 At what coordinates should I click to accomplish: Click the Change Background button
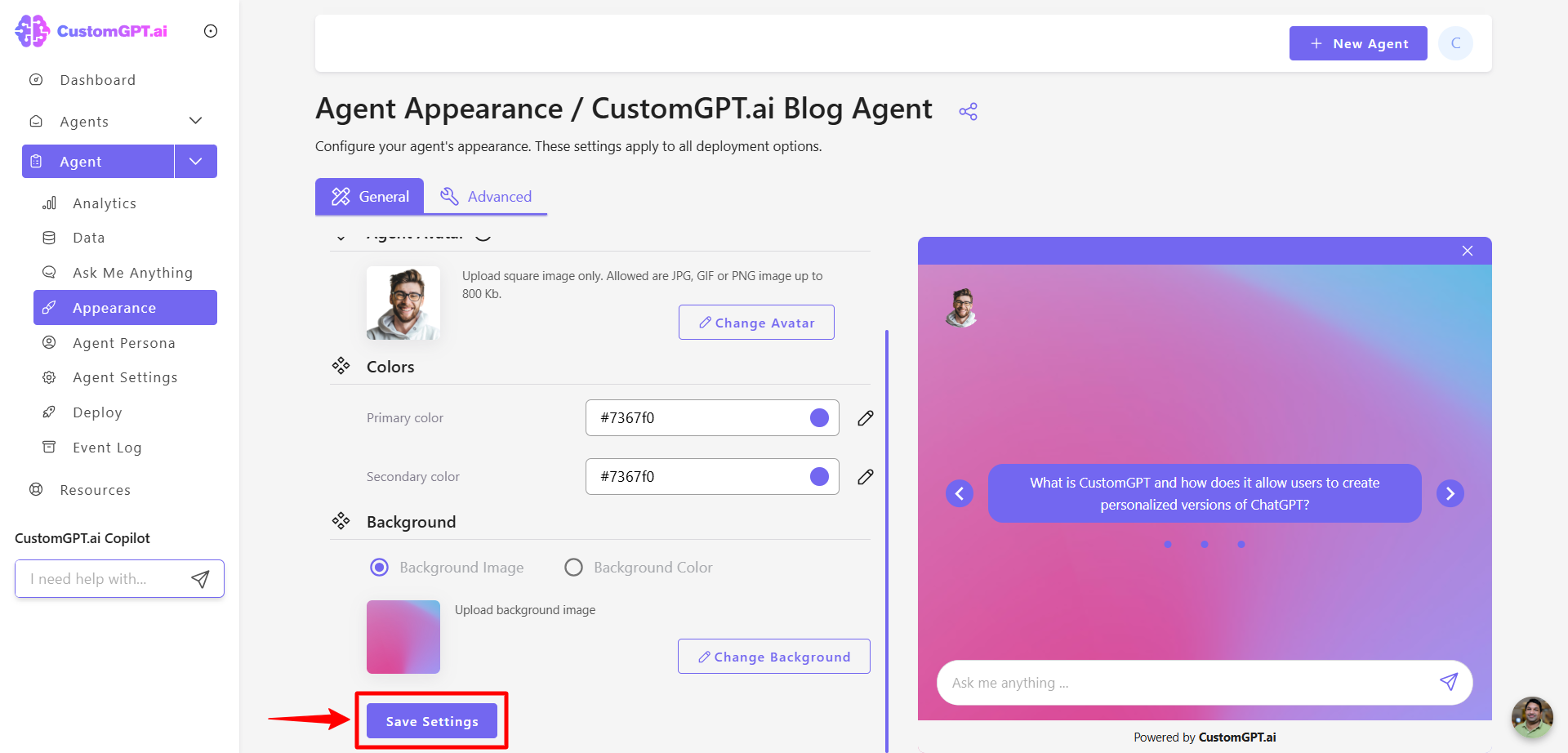coord(774,657)
